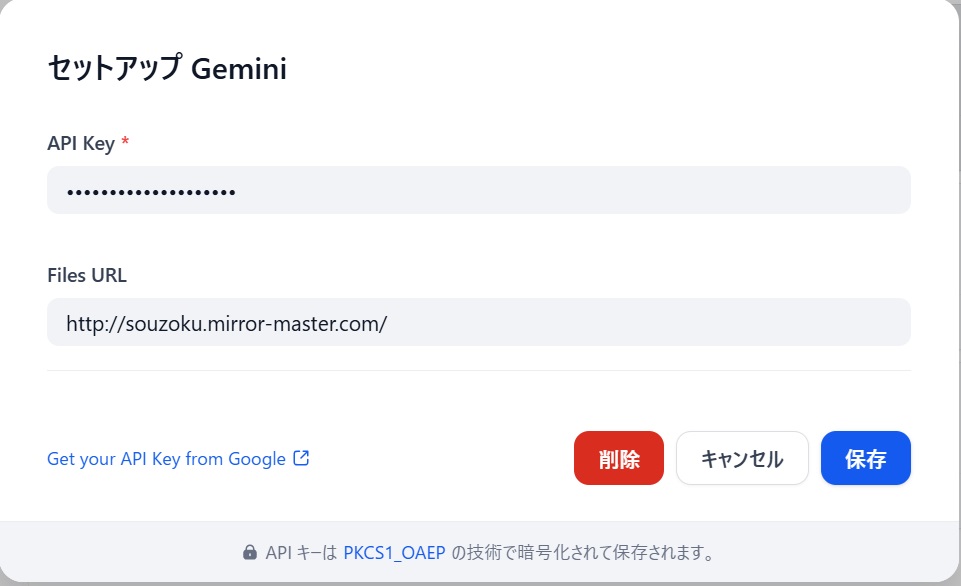Save the Gemini setup with 保存
Viewport: 961px width, 586px height.
(865, 457)
